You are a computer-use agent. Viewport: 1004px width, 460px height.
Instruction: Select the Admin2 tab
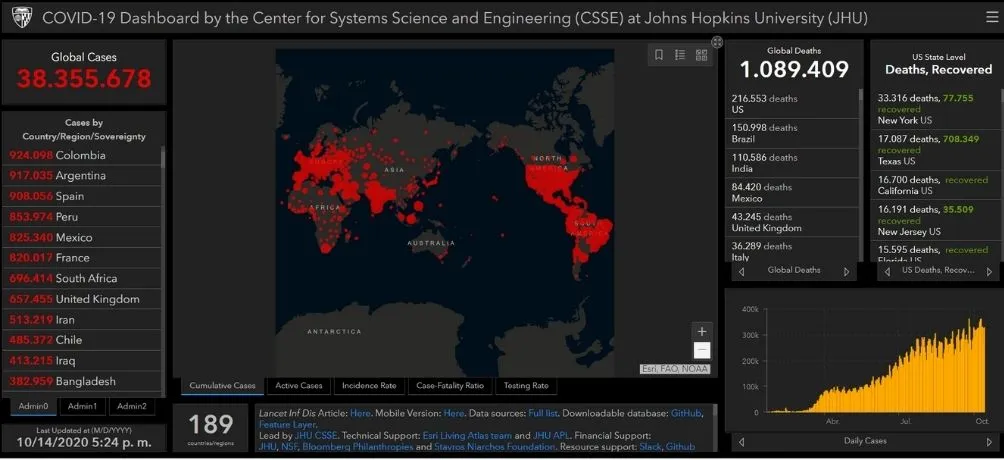pos(132,406)
